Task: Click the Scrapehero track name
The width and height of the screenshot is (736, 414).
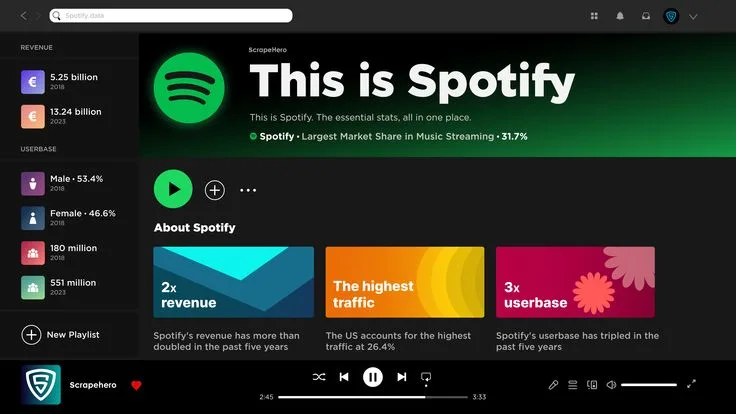Action: click(x=93, y=385)
